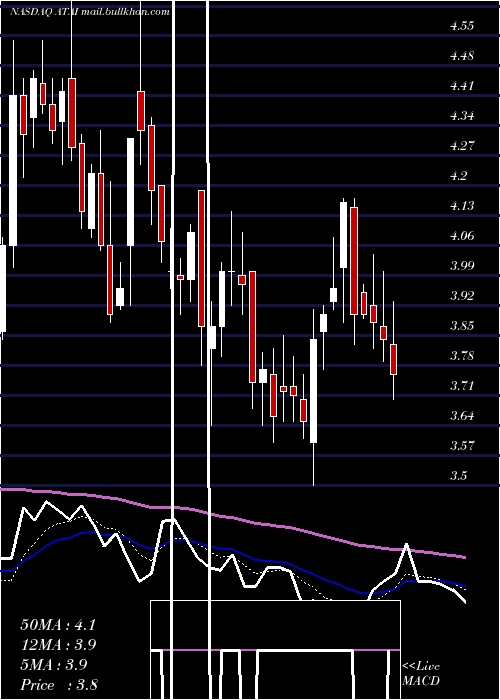Click the 3.99 price axis label

[462, 266]
